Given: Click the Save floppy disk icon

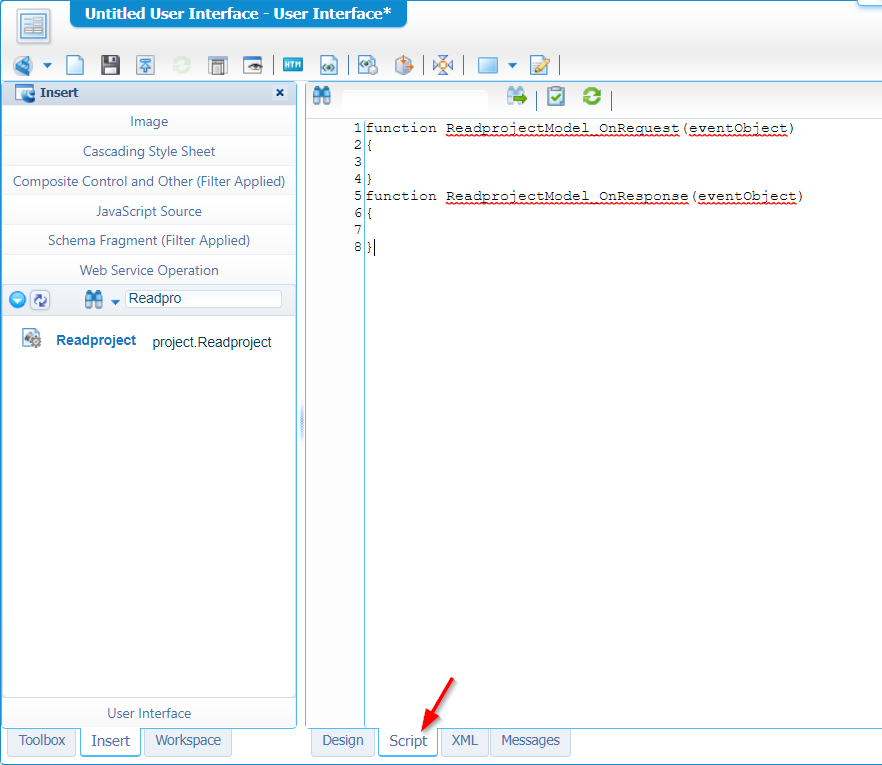Looking at the screenshot, I should click(x=111, y=65).
